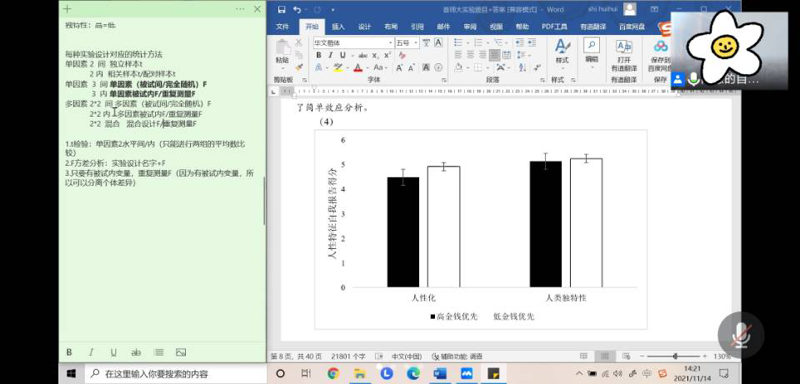This screenshot has height=384, width=800.
Task: Switch to the 插入 ribbon tab
Action: (338, 27)
